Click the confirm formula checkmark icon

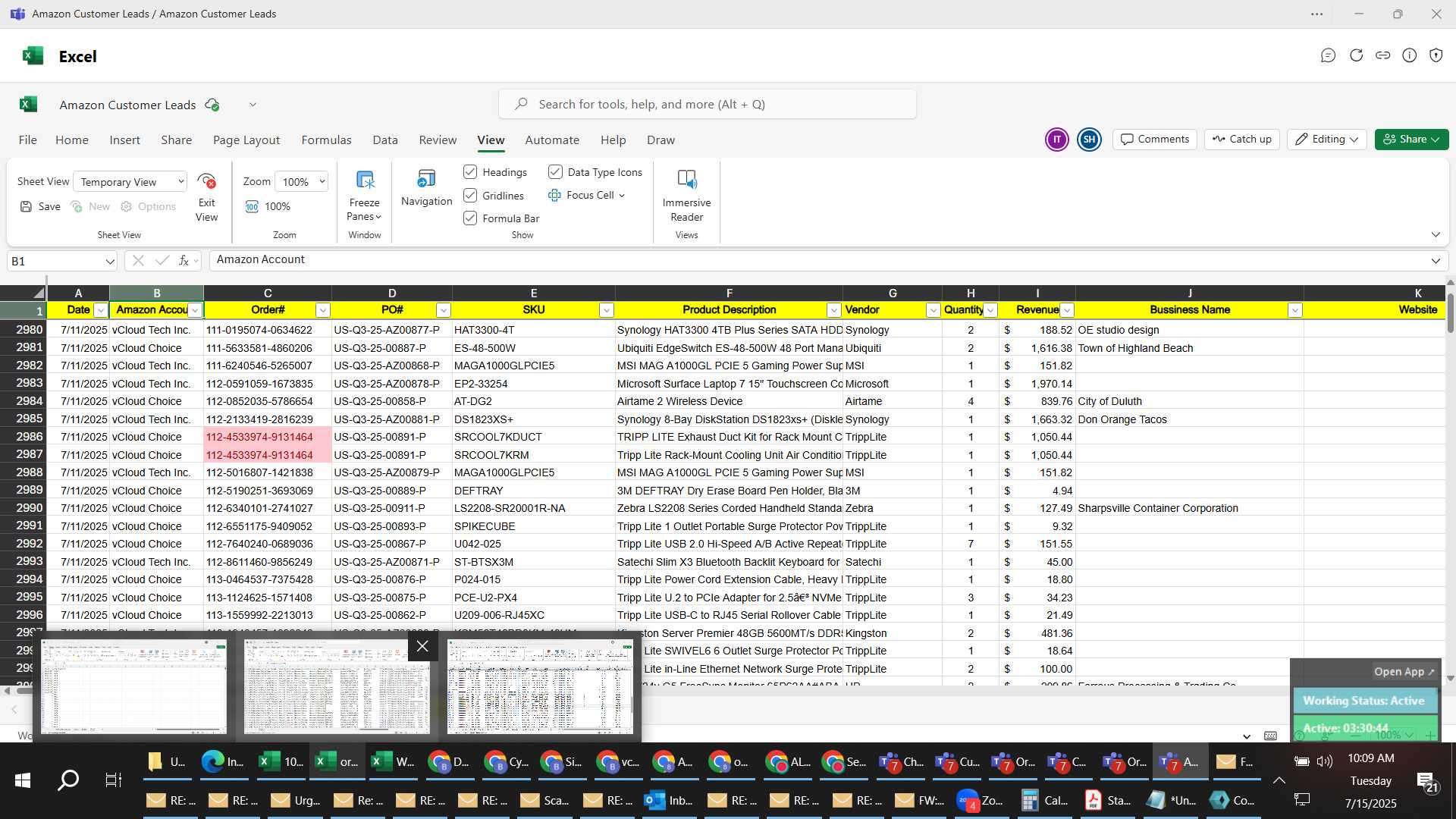pyautogui.click(x=162, y=260)
